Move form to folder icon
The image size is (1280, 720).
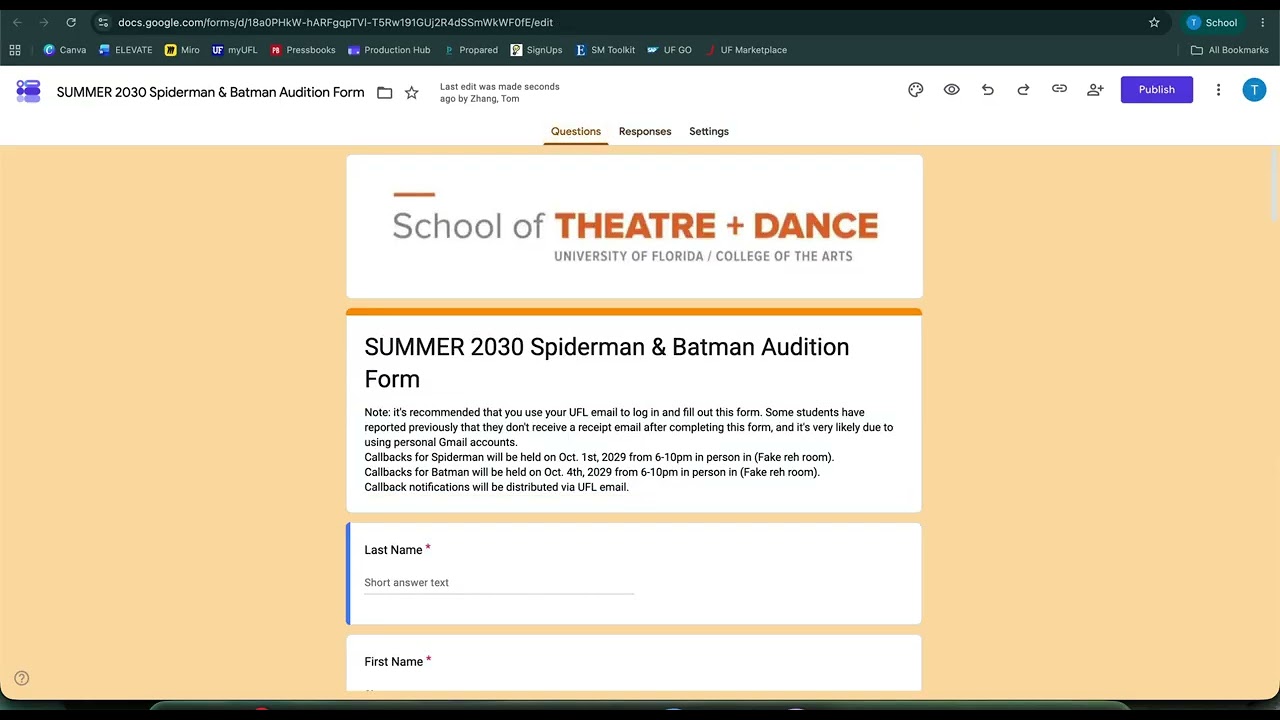384,93
